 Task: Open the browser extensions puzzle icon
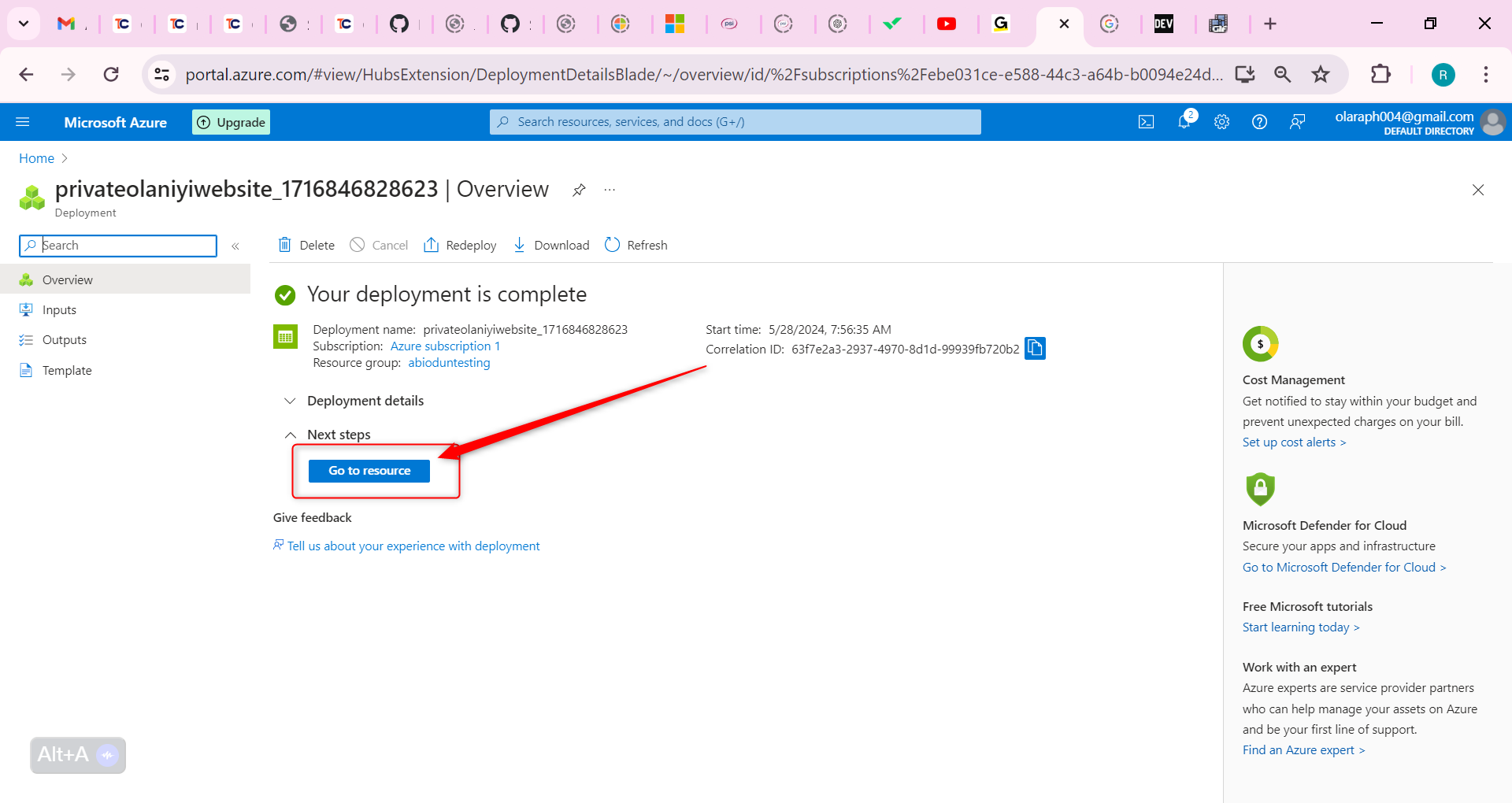coord(1380,75)
